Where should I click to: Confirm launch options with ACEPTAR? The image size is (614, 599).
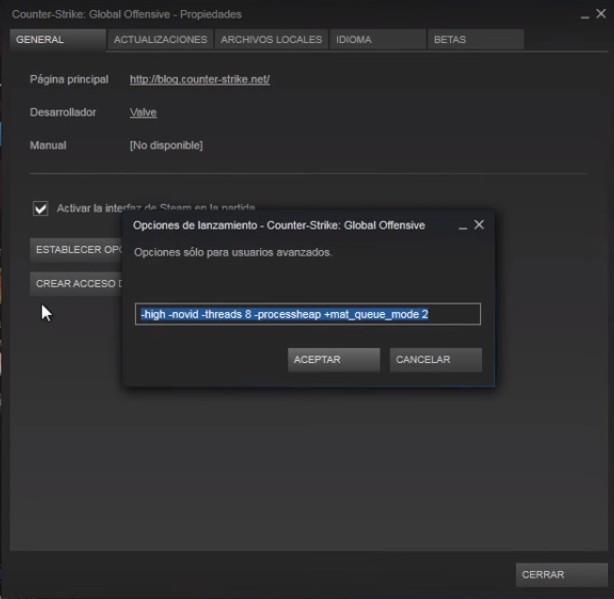334,359
